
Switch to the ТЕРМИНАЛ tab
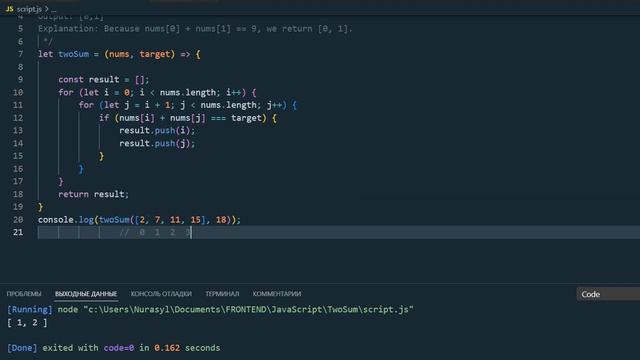pos(222,294)
